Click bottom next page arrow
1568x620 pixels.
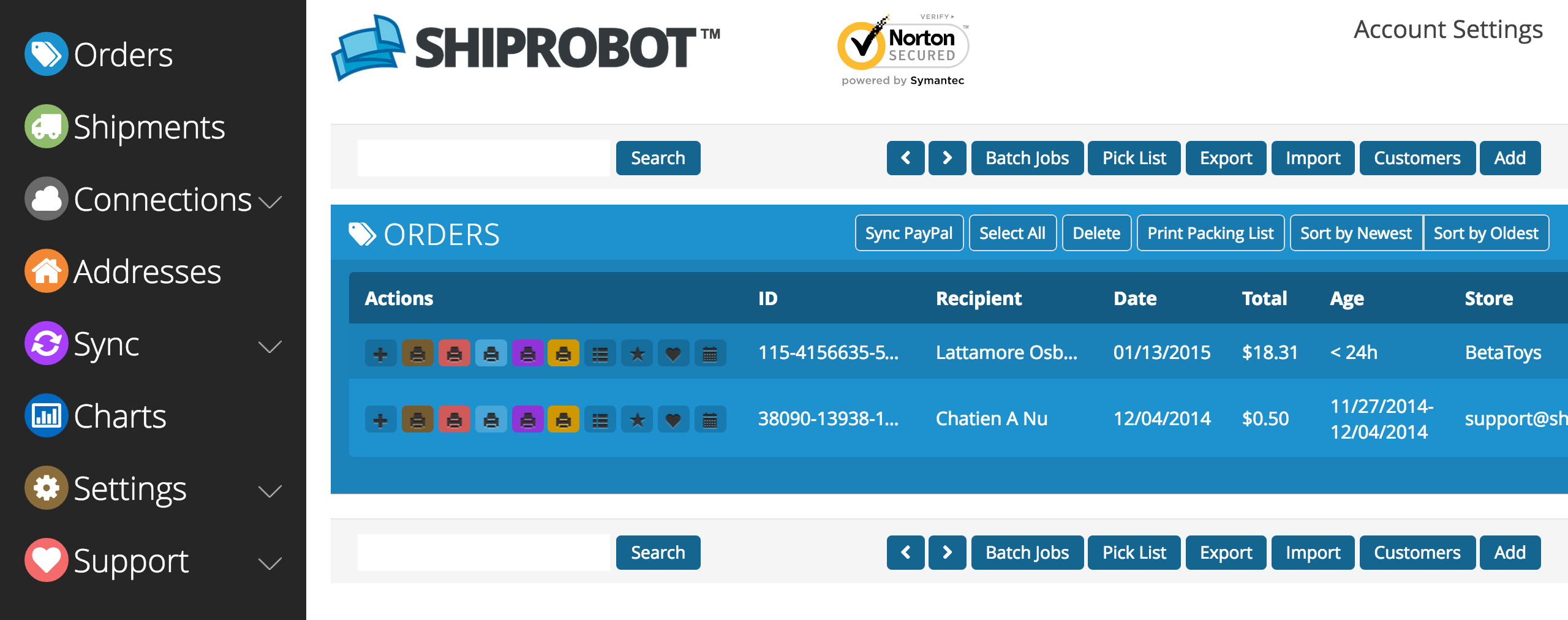point(947,553)
